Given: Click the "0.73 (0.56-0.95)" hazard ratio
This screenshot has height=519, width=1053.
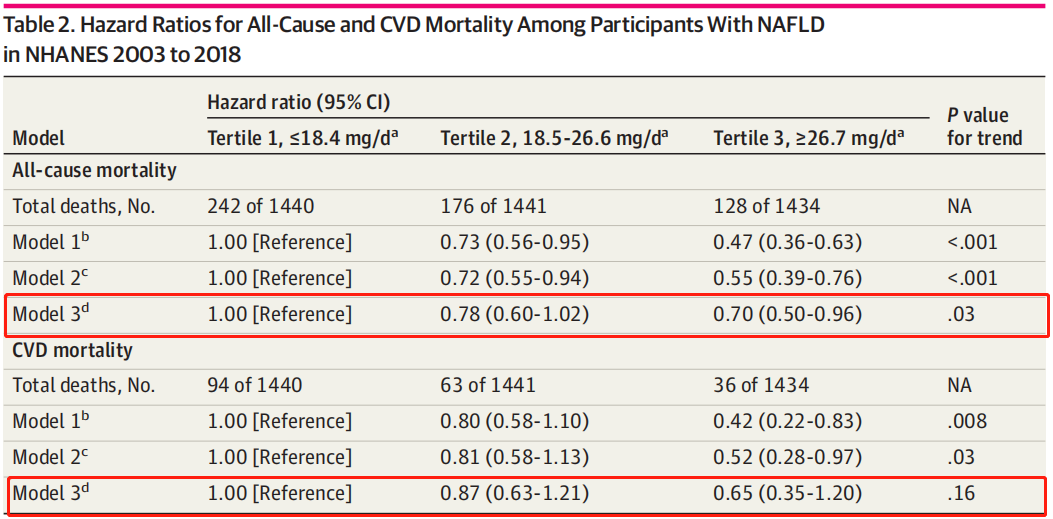Looking at the screenshot, I should coord(514,243).
